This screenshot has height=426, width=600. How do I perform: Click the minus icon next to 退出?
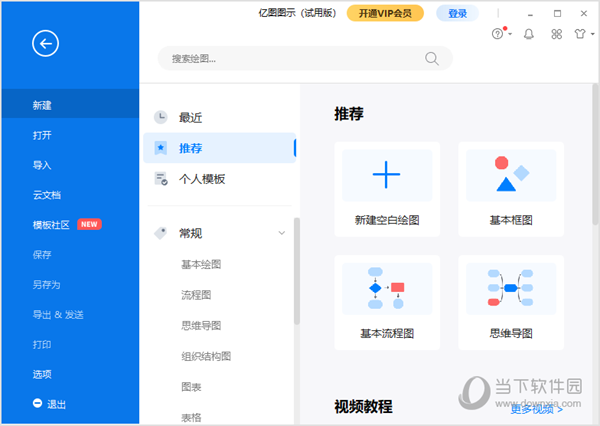coord(37,403)
